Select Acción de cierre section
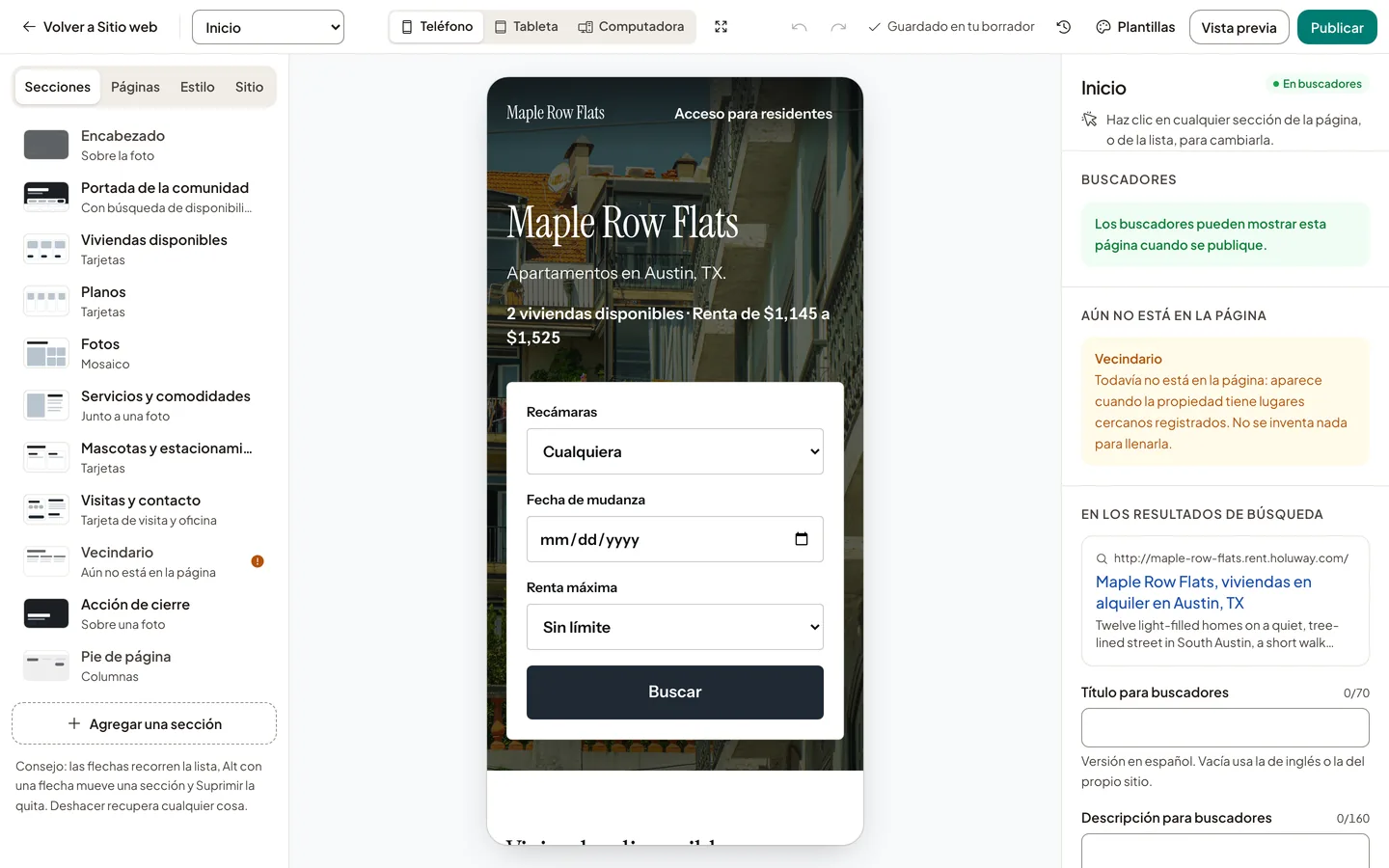Image resolution: width=1389 pixels, height=868 pixels. pyautogui.click(x=145, y=613)
